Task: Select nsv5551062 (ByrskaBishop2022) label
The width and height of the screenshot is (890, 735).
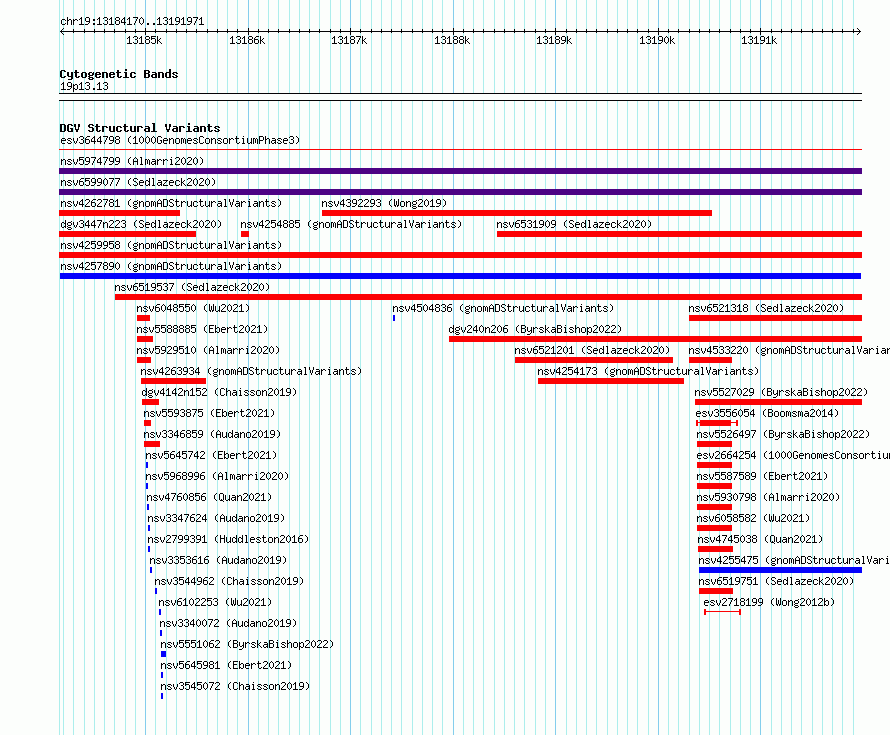Action: click(247, 644)
